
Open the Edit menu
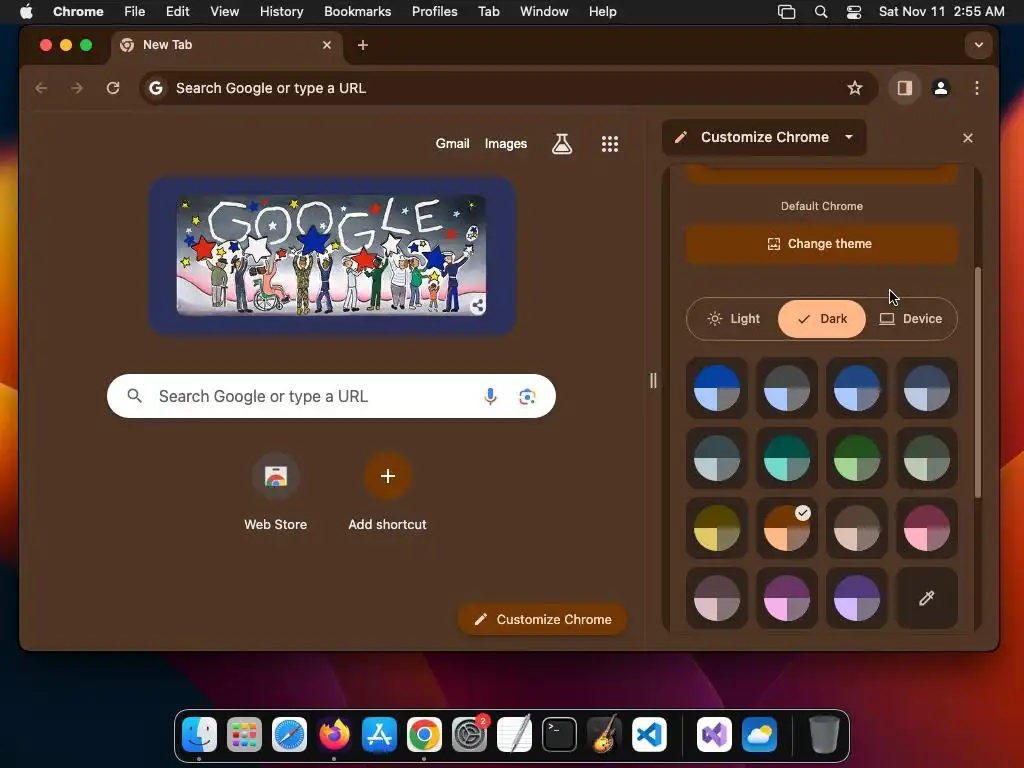(177, 12)
